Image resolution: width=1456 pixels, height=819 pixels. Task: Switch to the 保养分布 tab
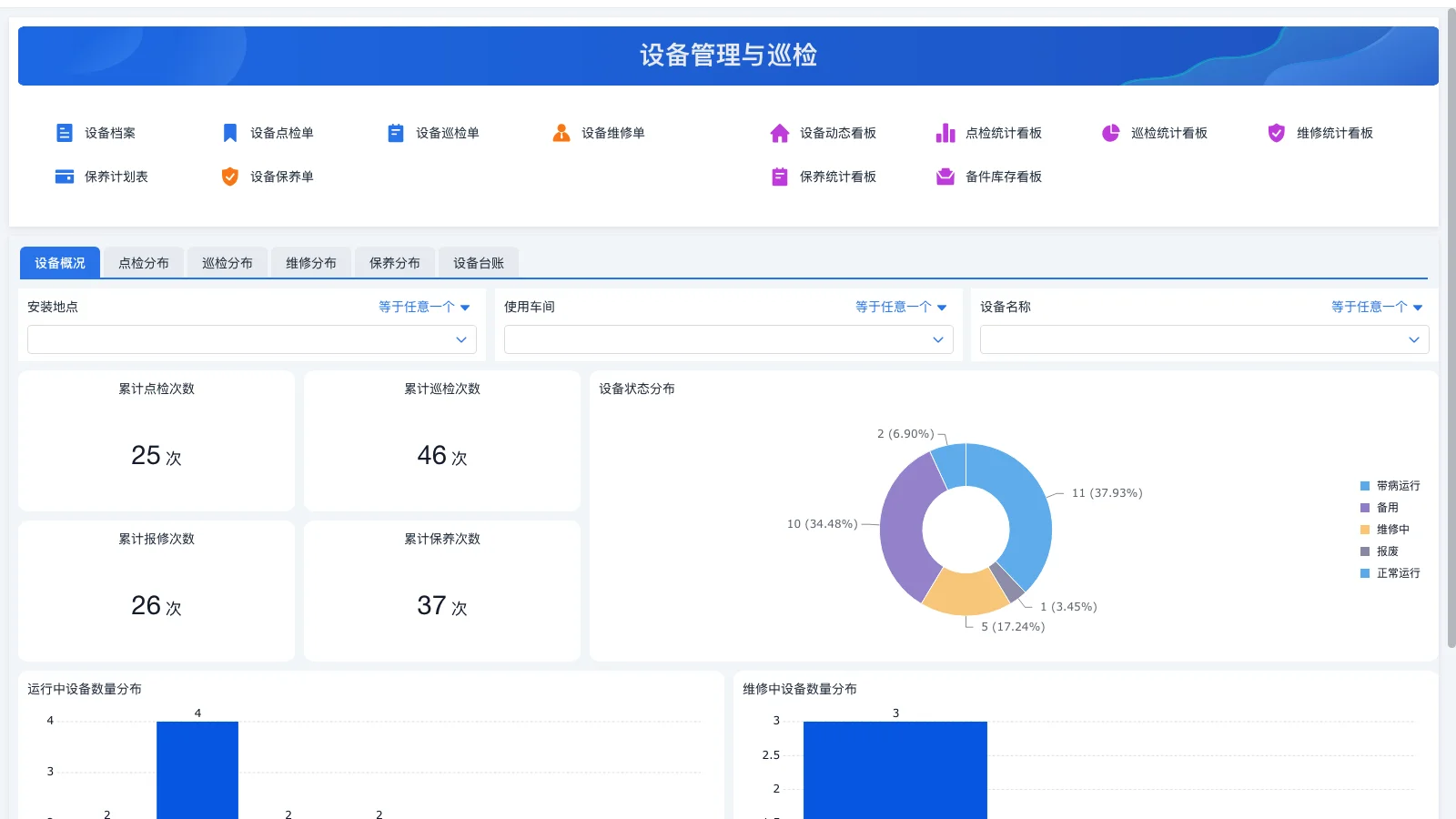(x=395, y=263)
